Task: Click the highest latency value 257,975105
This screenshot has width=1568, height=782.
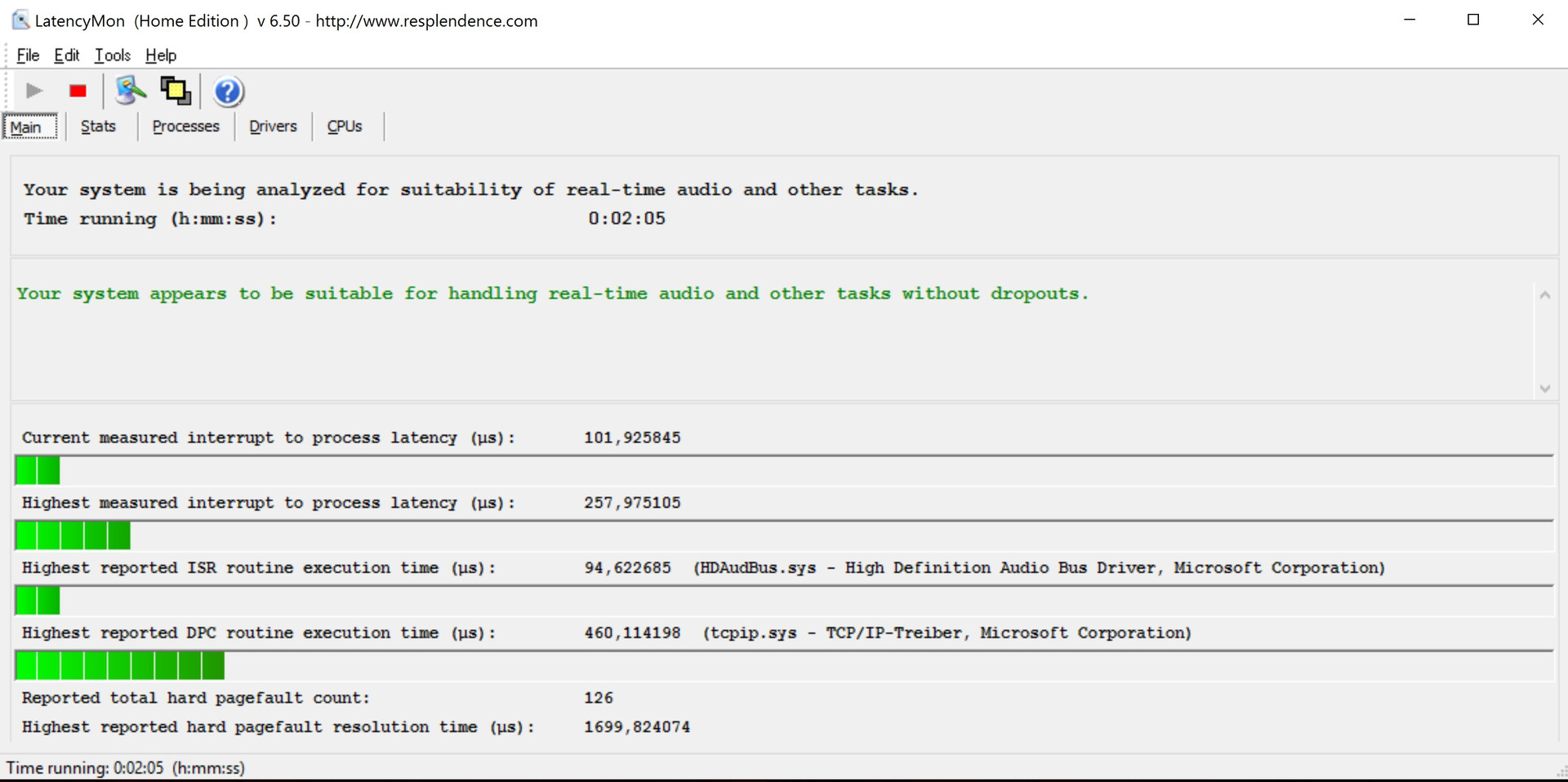Action: tap(632, 503)
